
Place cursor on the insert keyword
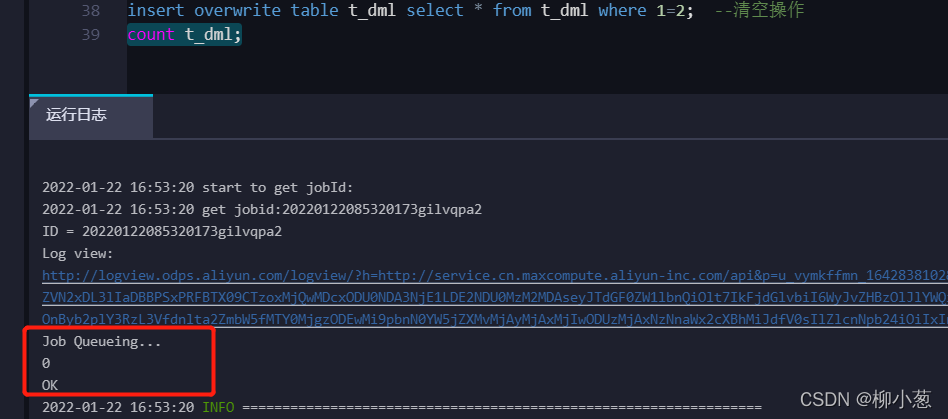[x=155, y=11]
